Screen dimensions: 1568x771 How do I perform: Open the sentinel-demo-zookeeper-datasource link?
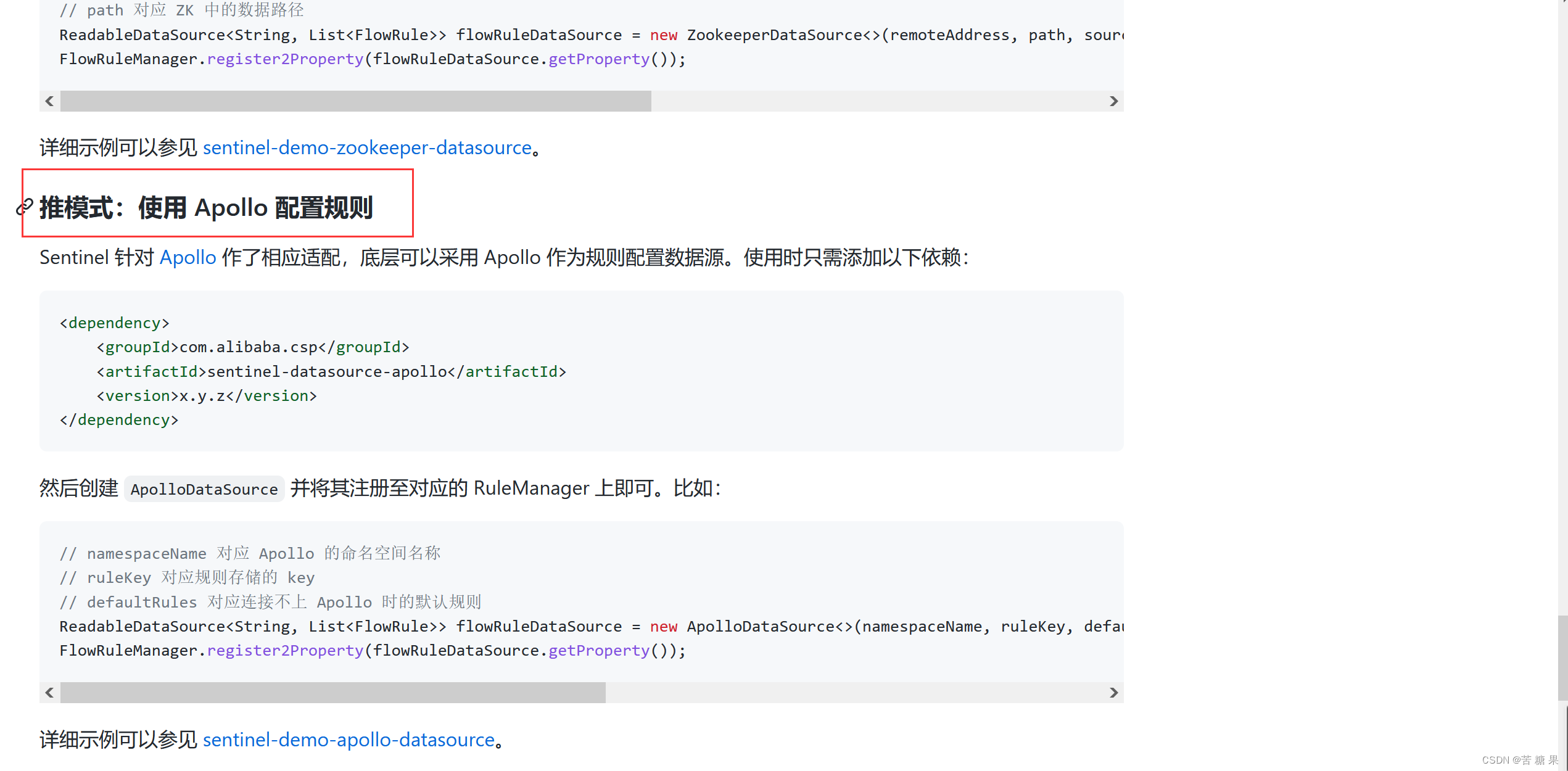367,147
